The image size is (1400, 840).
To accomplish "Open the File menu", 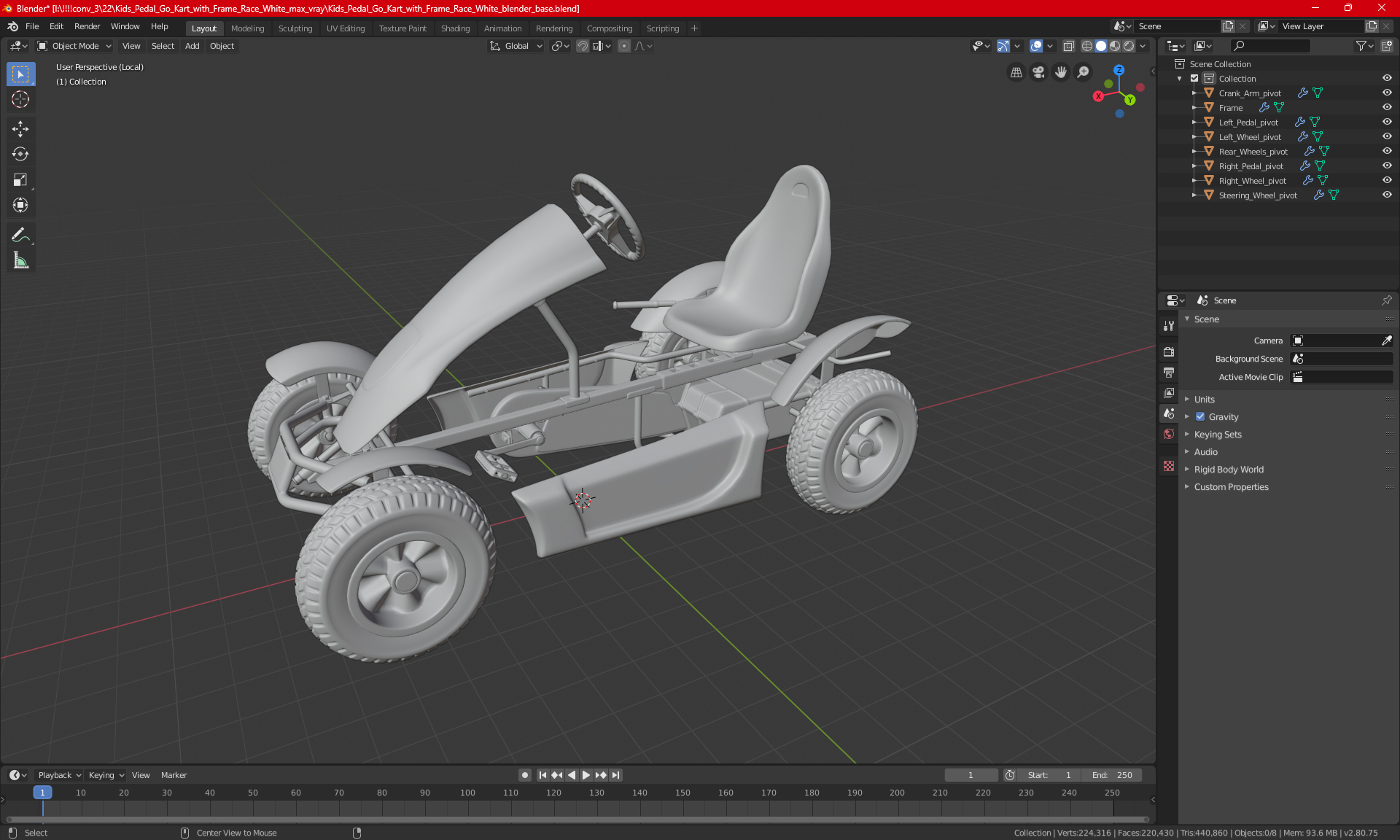I will (x=32, y=26).
